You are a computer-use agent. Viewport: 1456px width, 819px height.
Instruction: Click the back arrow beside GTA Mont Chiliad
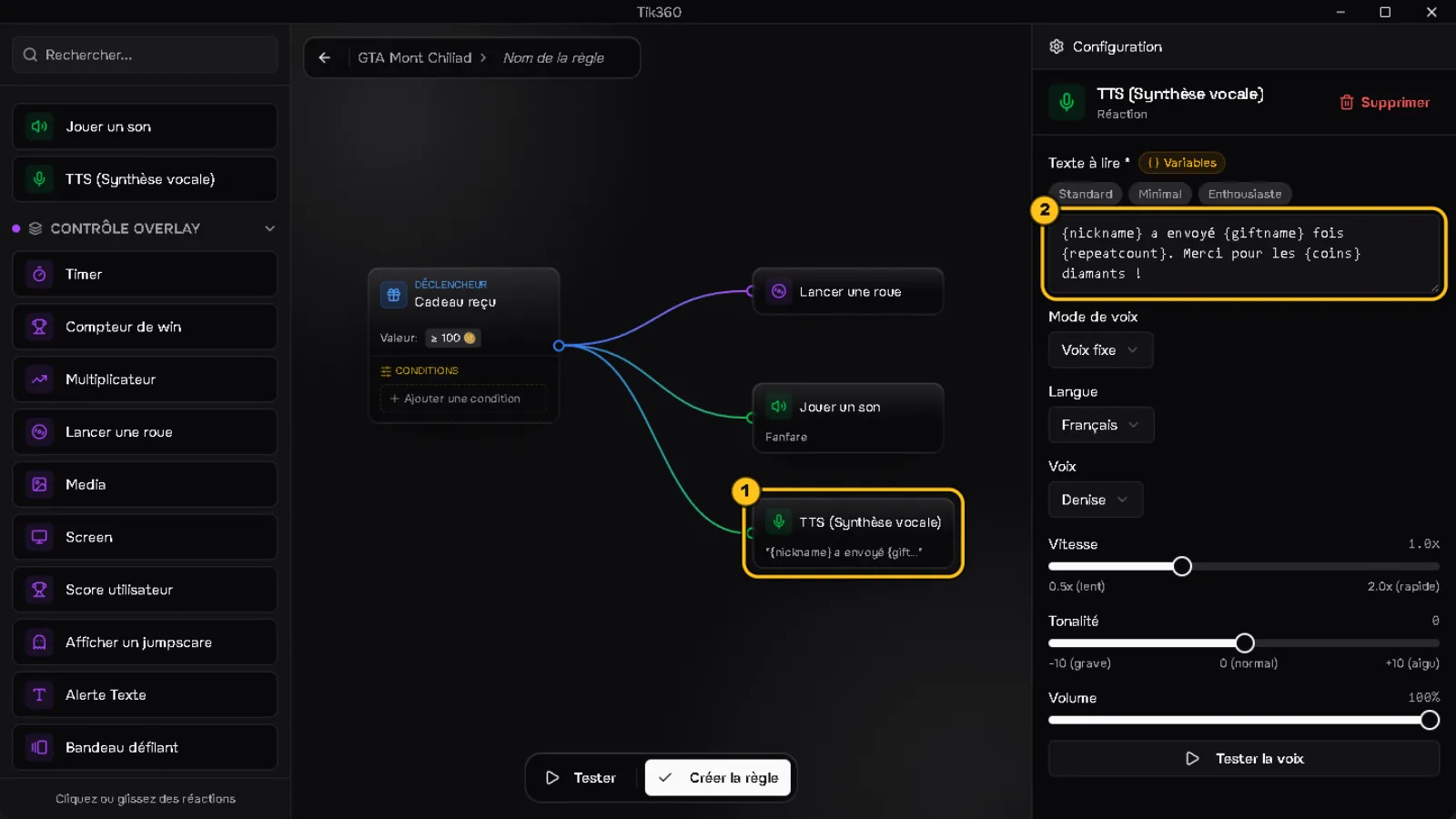325,57
